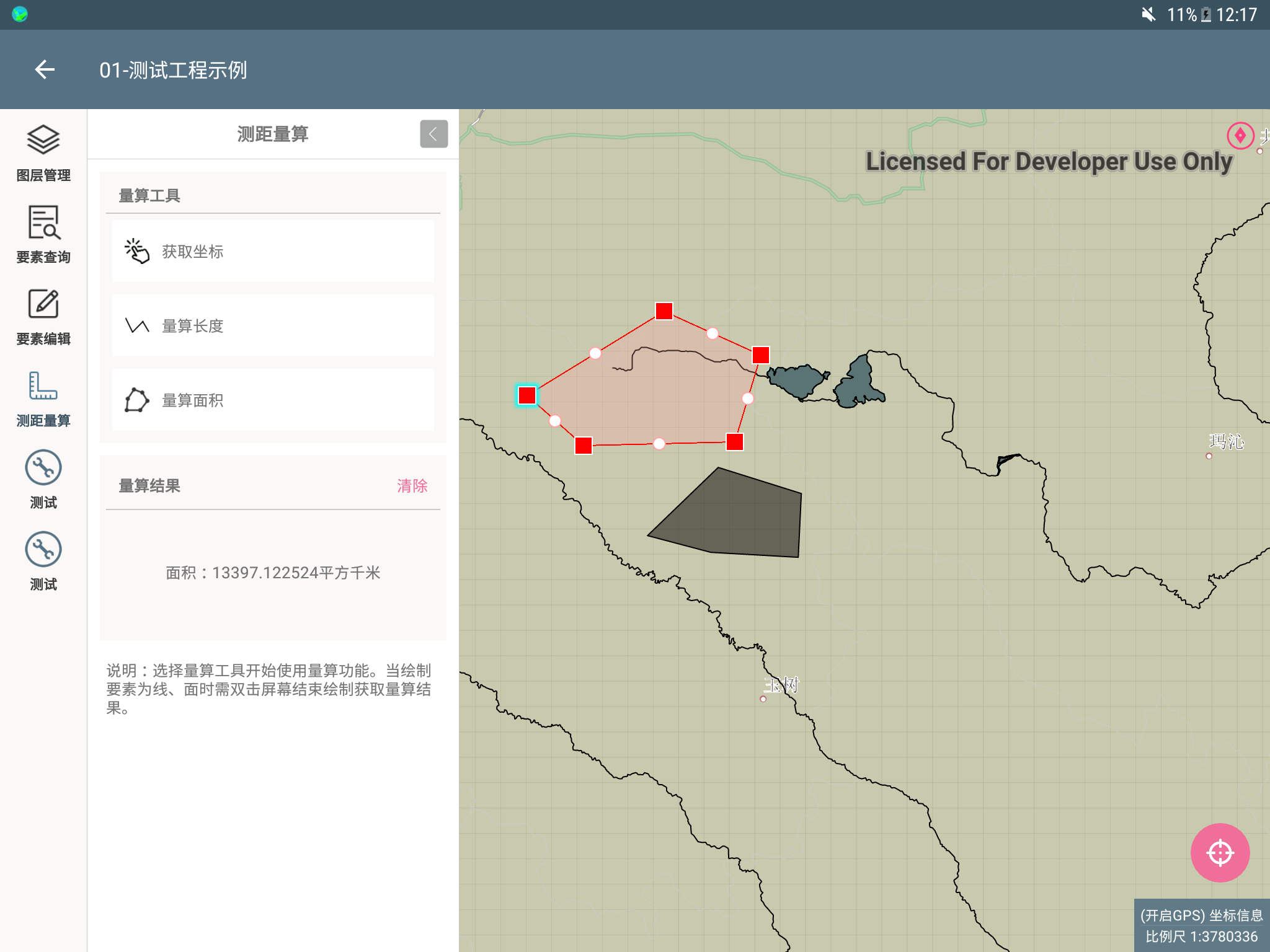
Task: Collapse the 测距量算 panel with chevron
Action: click(x=433, y=134)
